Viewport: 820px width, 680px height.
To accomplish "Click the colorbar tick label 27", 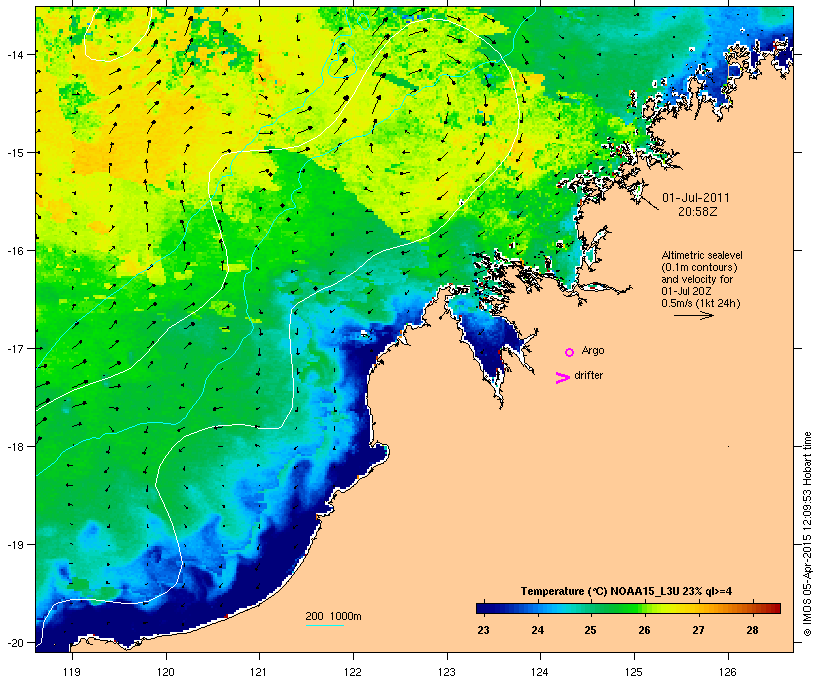I will tap(698, 630).
